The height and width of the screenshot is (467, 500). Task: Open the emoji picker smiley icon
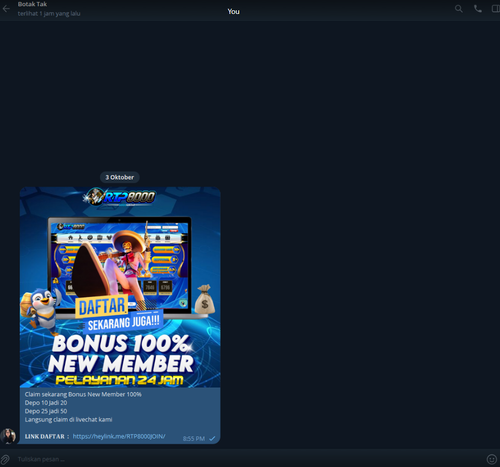pyautogui.click(x=492, y=459)
